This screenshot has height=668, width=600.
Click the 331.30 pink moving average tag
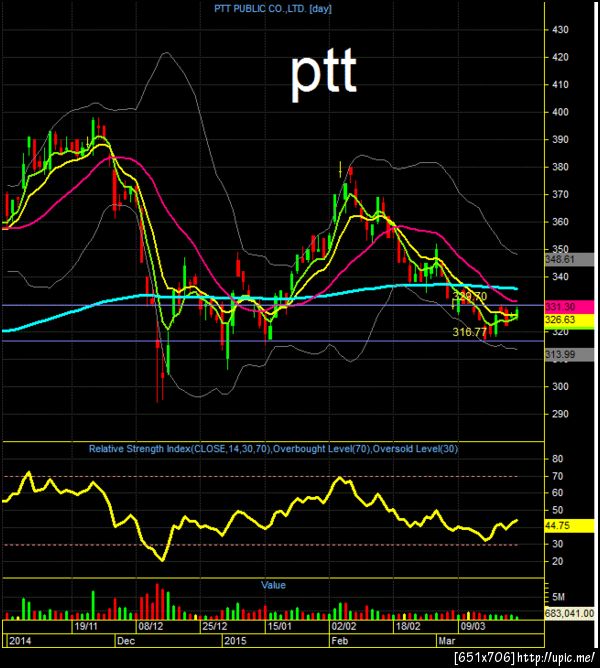(569, 307)
